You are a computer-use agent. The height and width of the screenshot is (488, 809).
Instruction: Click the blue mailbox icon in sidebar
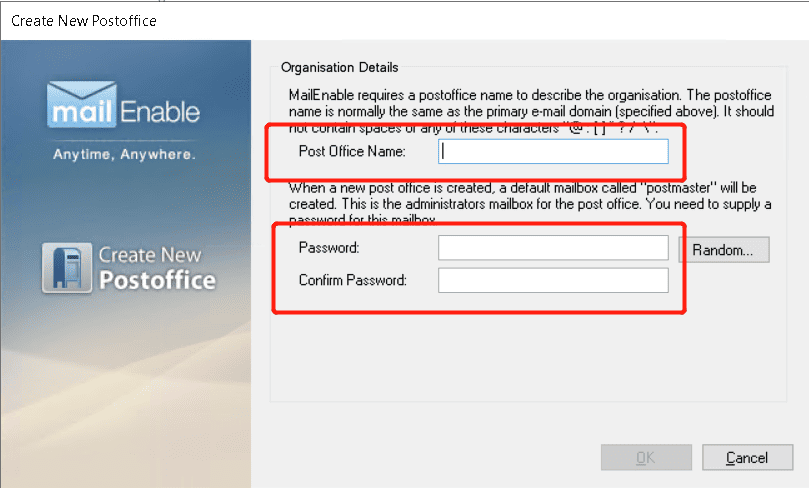(68, 268)
